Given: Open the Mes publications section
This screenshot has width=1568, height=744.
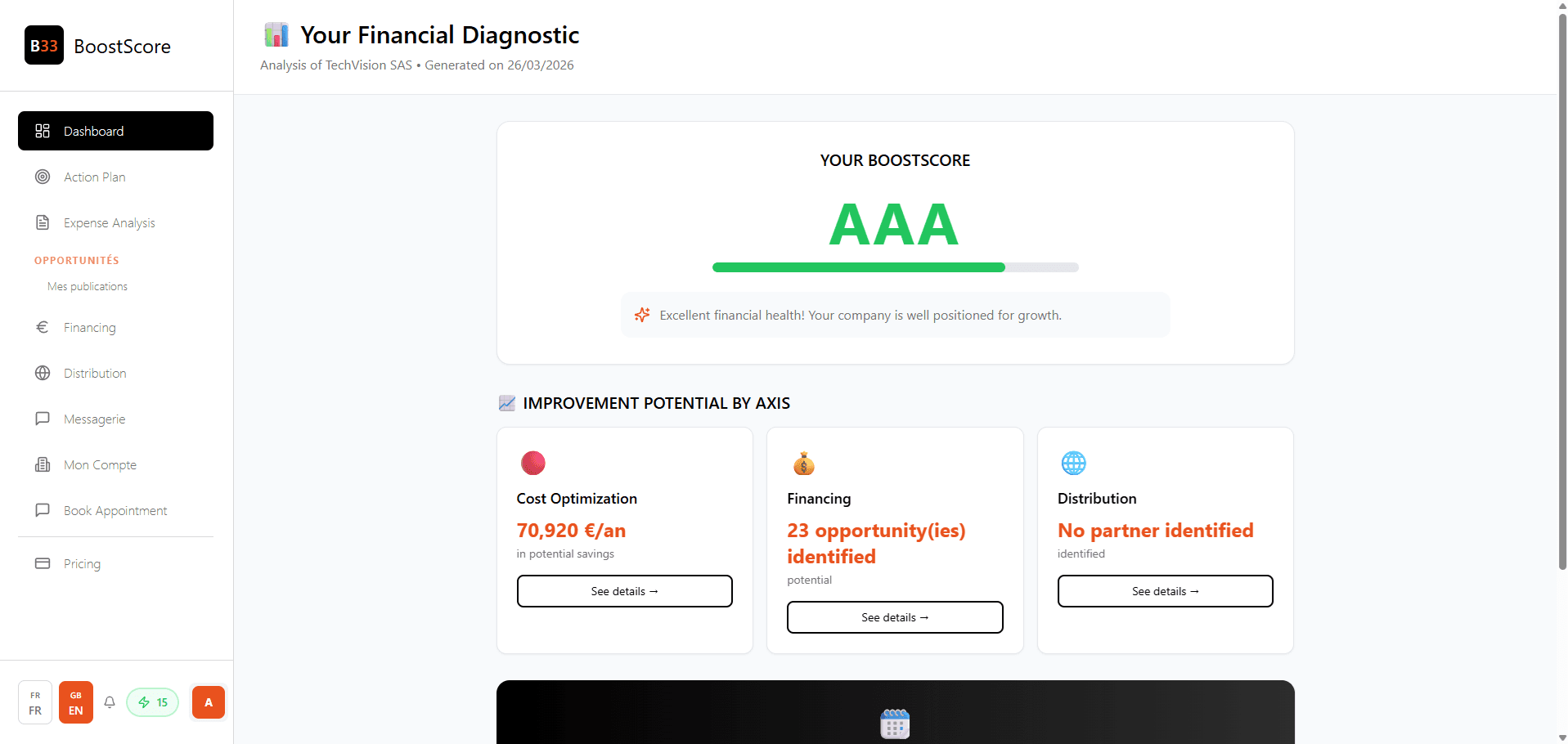Looking at the screenshot, I should pos(87,286).
